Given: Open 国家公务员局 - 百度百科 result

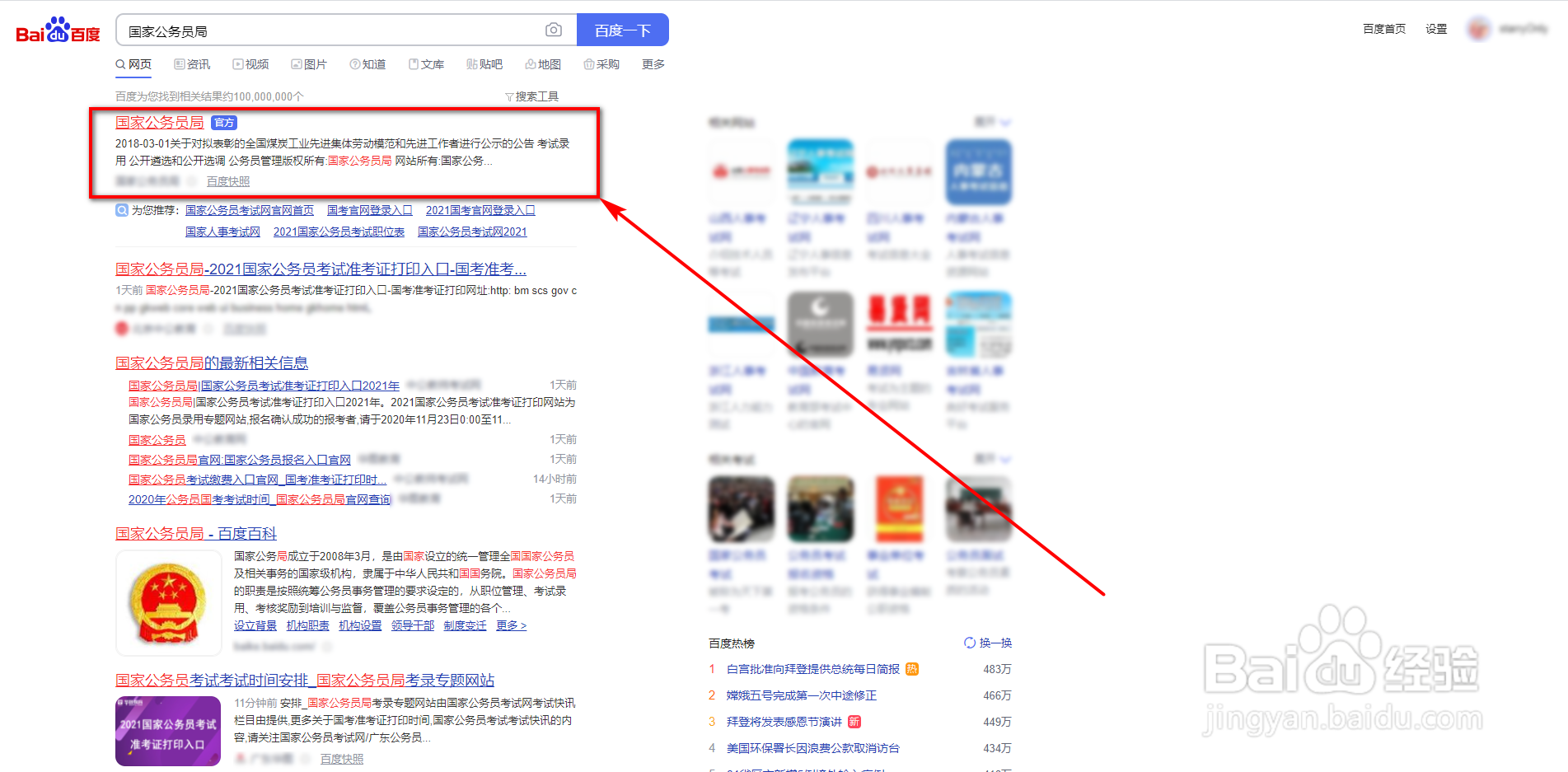Looking at the screenshot, I should (196, 533).
